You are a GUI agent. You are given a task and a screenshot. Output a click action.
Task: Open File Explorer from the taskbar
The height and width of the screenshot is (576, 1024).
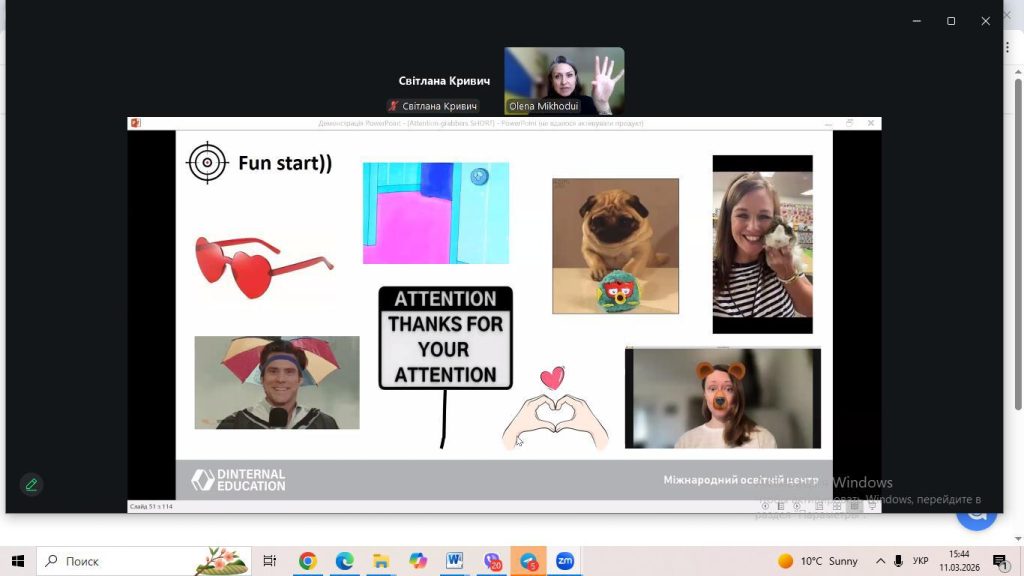381,561
